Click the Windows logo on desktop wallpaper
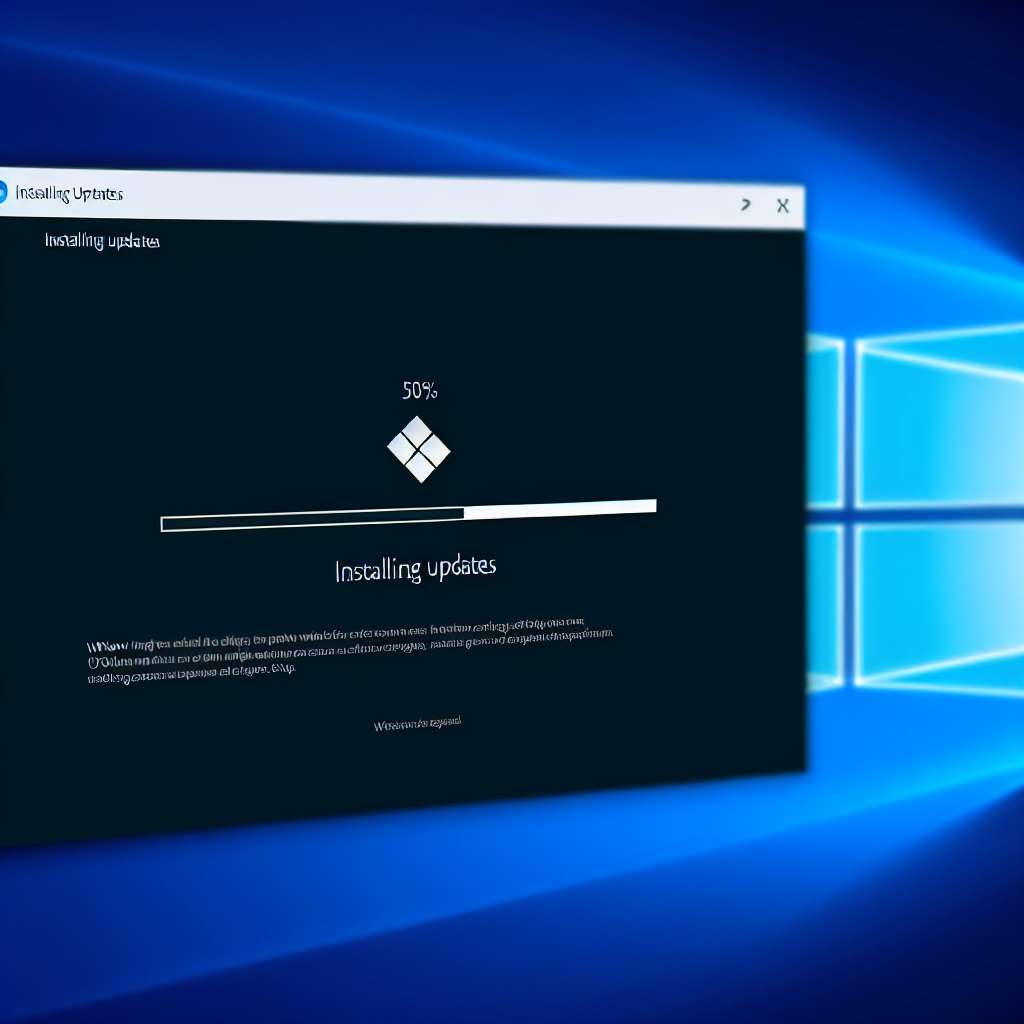Image resolution: width=1024 pixels, height=1024 pixels. 914,509
